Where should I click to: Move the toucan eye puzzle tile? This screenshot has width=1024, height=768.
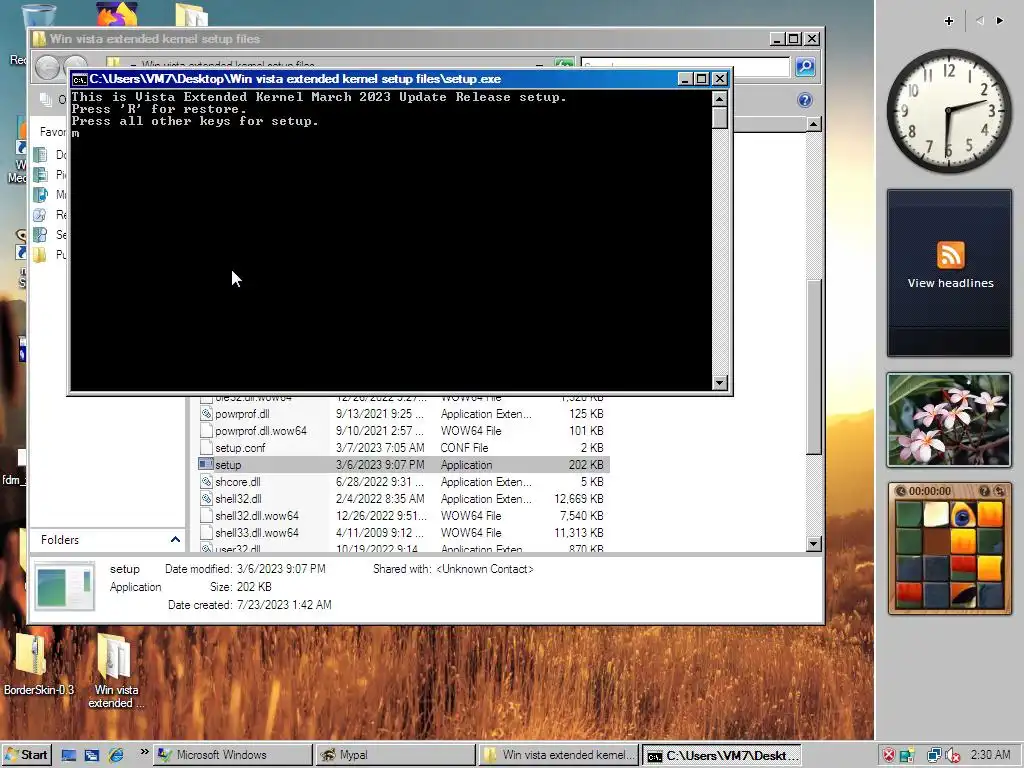click(x=962, y=515)
